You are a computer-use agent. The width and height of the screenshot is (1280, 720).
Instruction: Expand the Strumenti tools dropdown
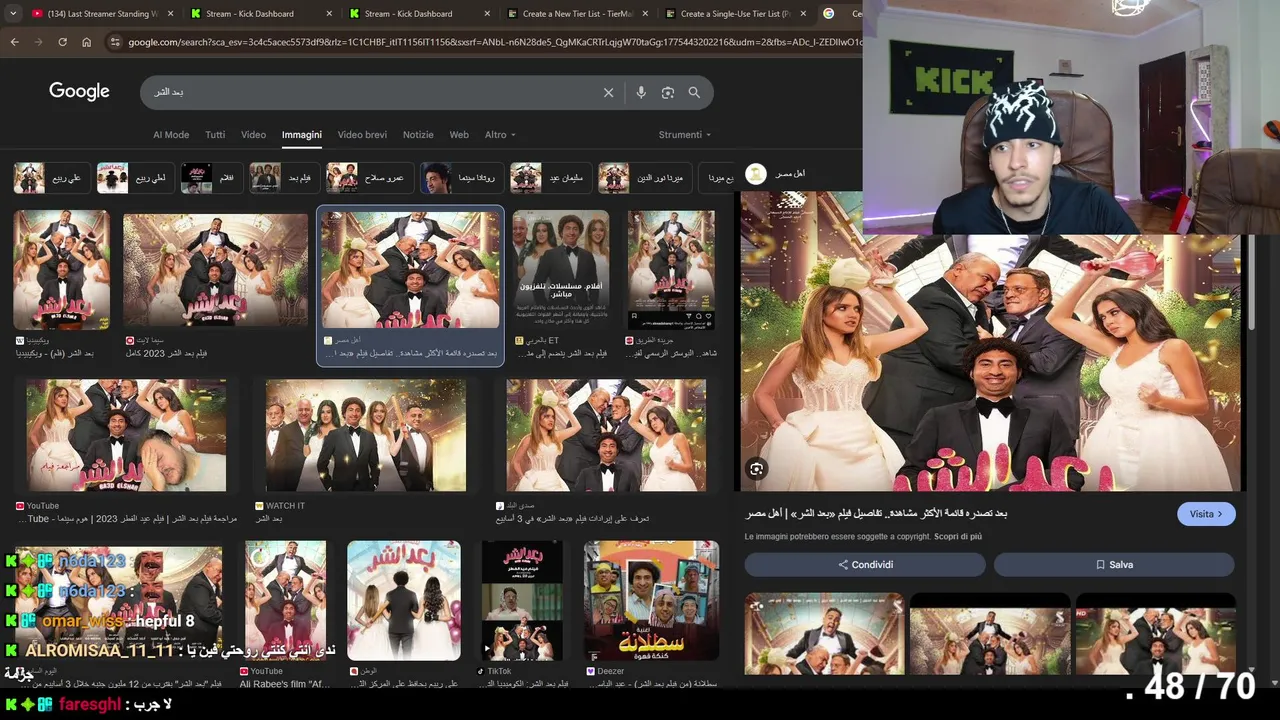pyautogui.click(x=685, y=135)
